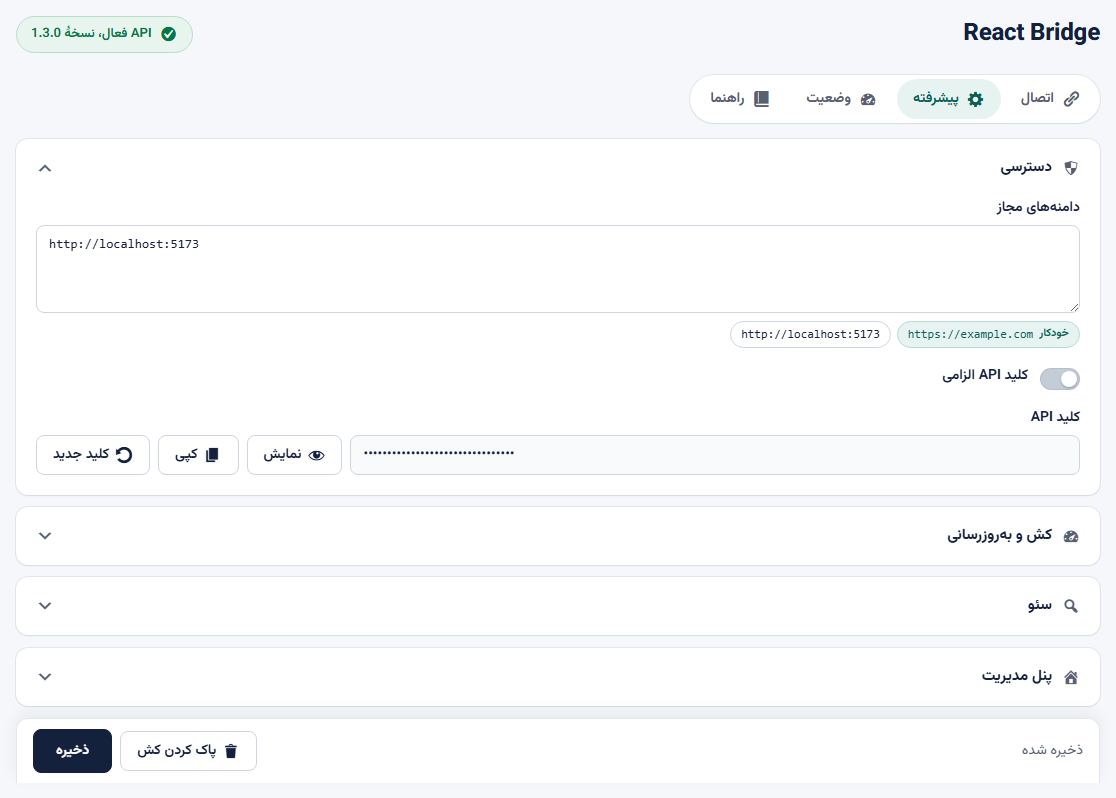Click the shield icon beside دسترسی

click(1070, 168)
